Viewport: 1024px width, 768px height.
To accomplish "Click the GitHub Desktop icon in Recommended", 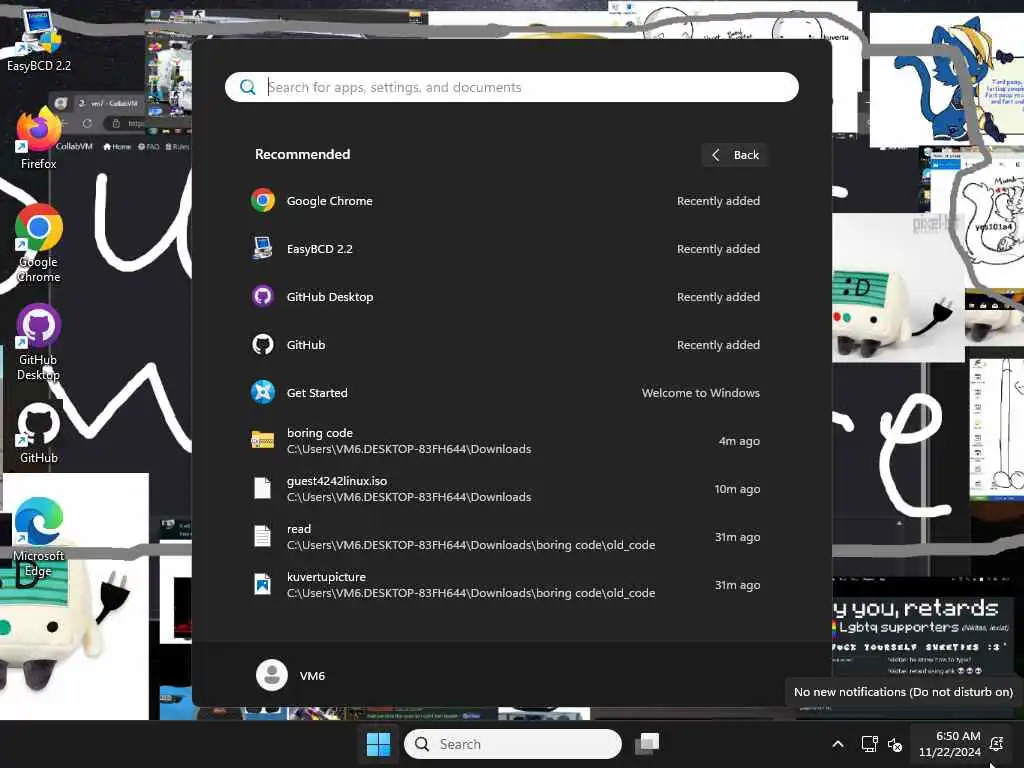I will coord(263,296).
